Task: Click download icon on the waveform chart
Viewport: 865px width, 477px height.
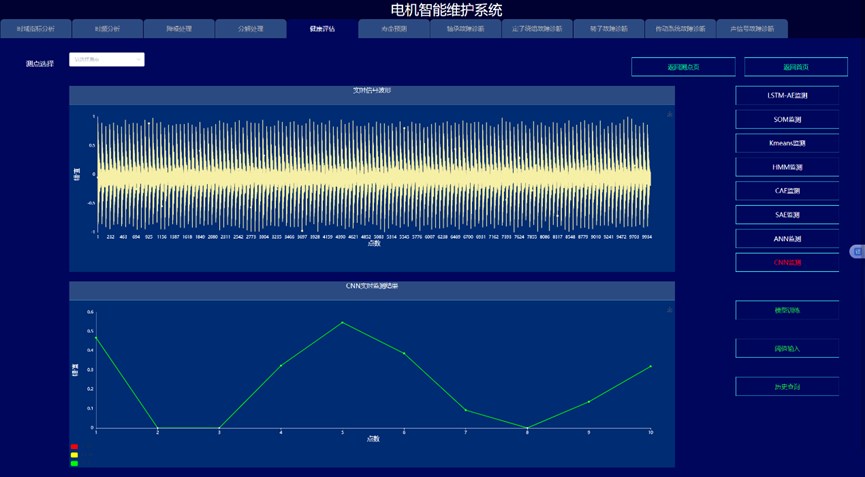Action: pos(670,115)
